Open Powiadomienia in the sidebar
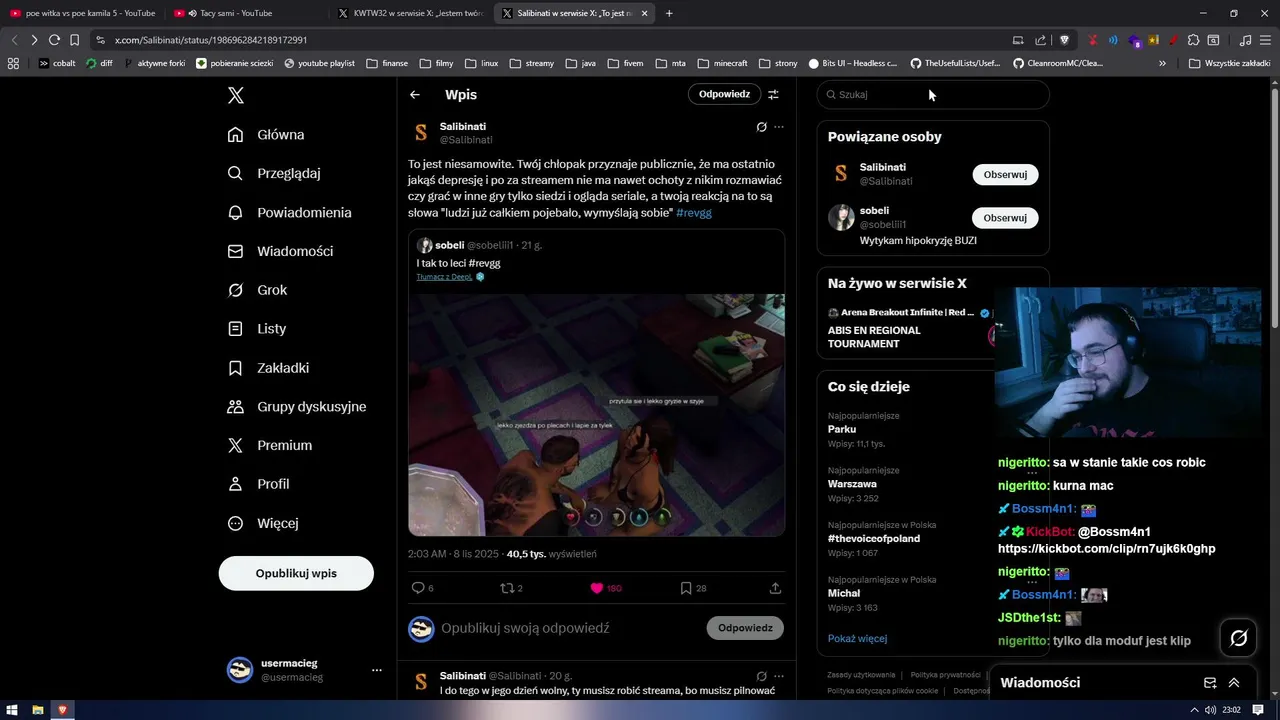 pos(289,212)
